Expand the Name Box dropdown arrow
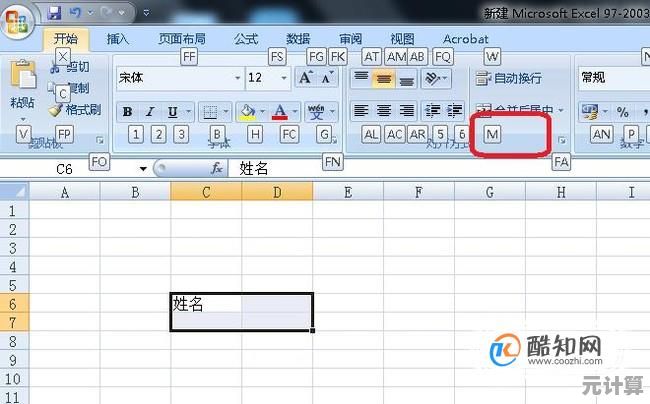 pyautogui.click(x=143, y=169)
